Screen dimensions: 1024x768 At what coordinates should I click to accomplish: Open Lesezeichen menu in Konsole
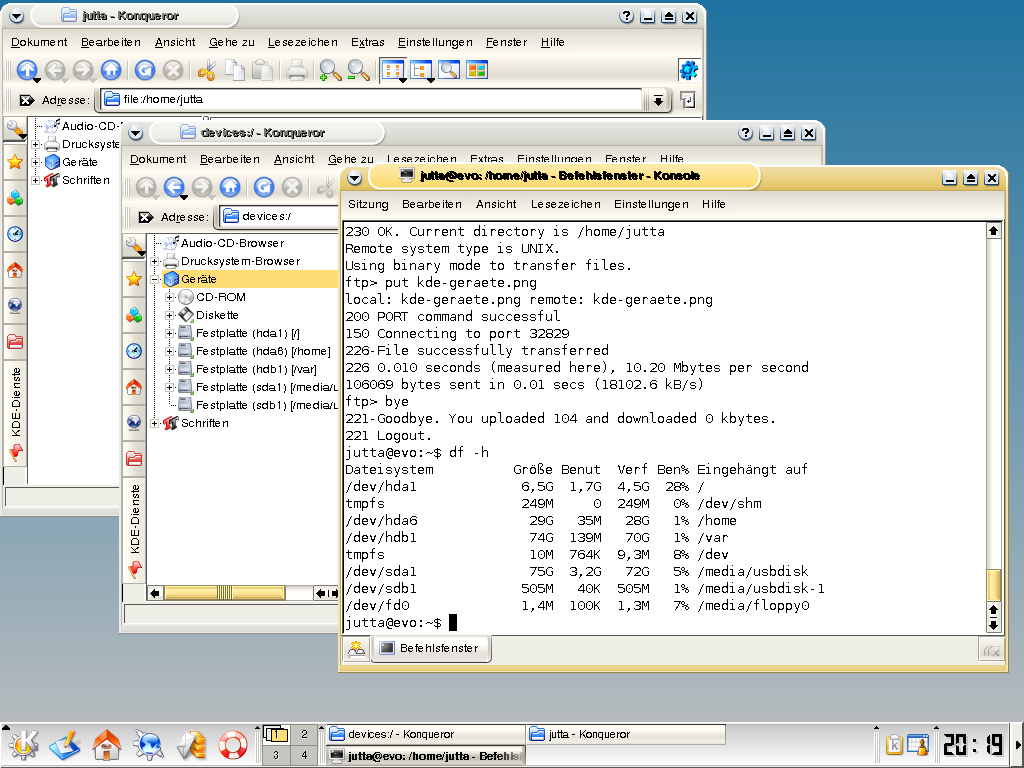pyautogui.click(x=566, y=204)
